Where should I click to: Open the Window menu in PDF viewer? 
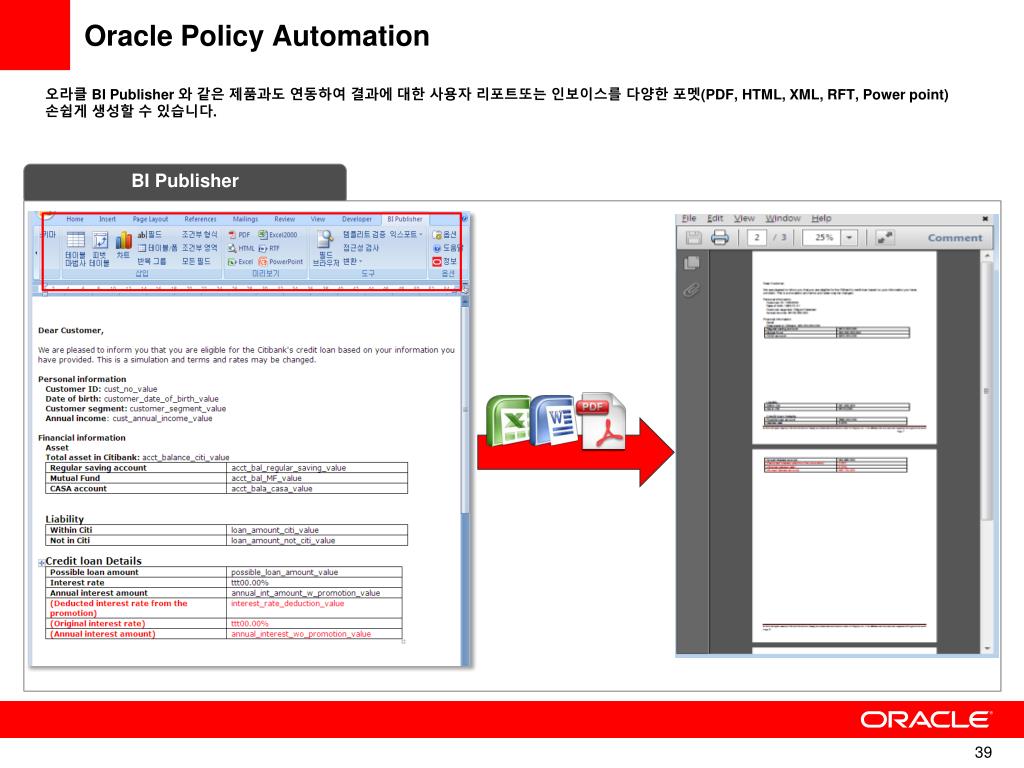tap(783, 219)
